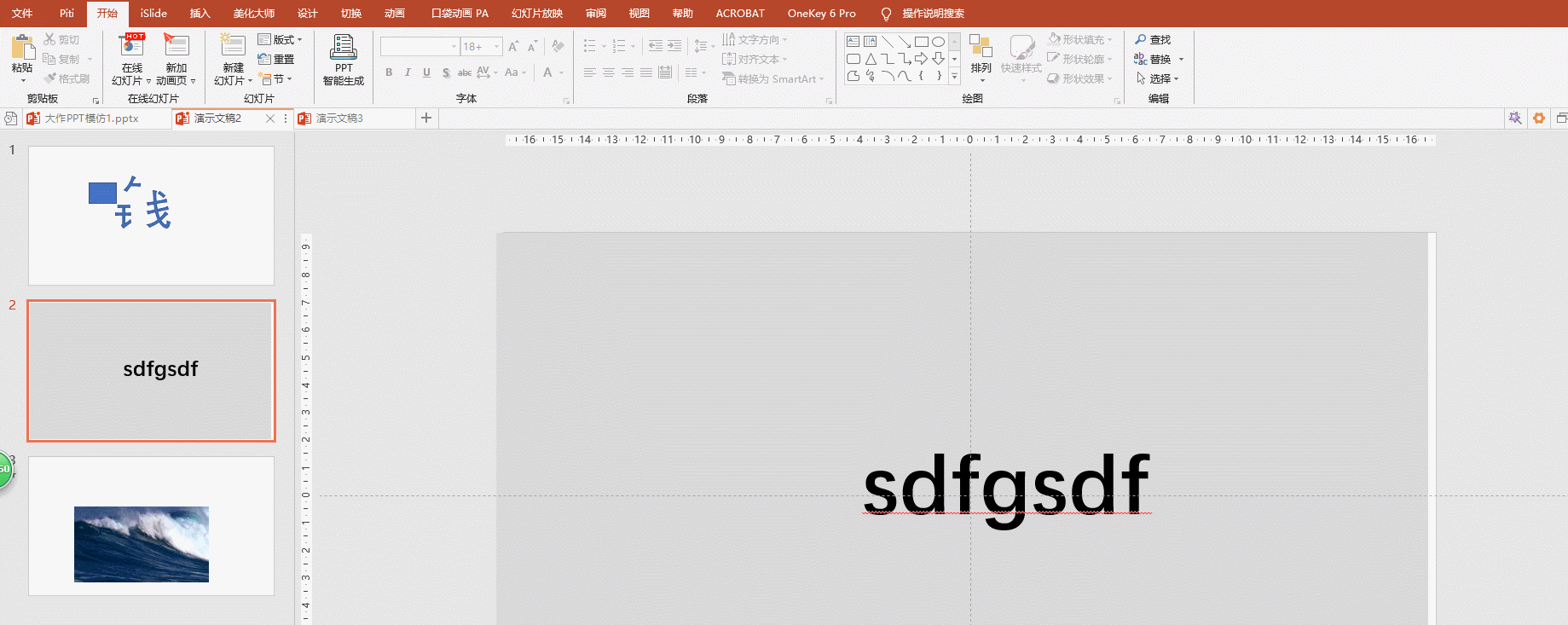This screenshot has height=625, width=1568.
Task: Click the 重置 (Reset) slide button
Action: pos(276,59)
